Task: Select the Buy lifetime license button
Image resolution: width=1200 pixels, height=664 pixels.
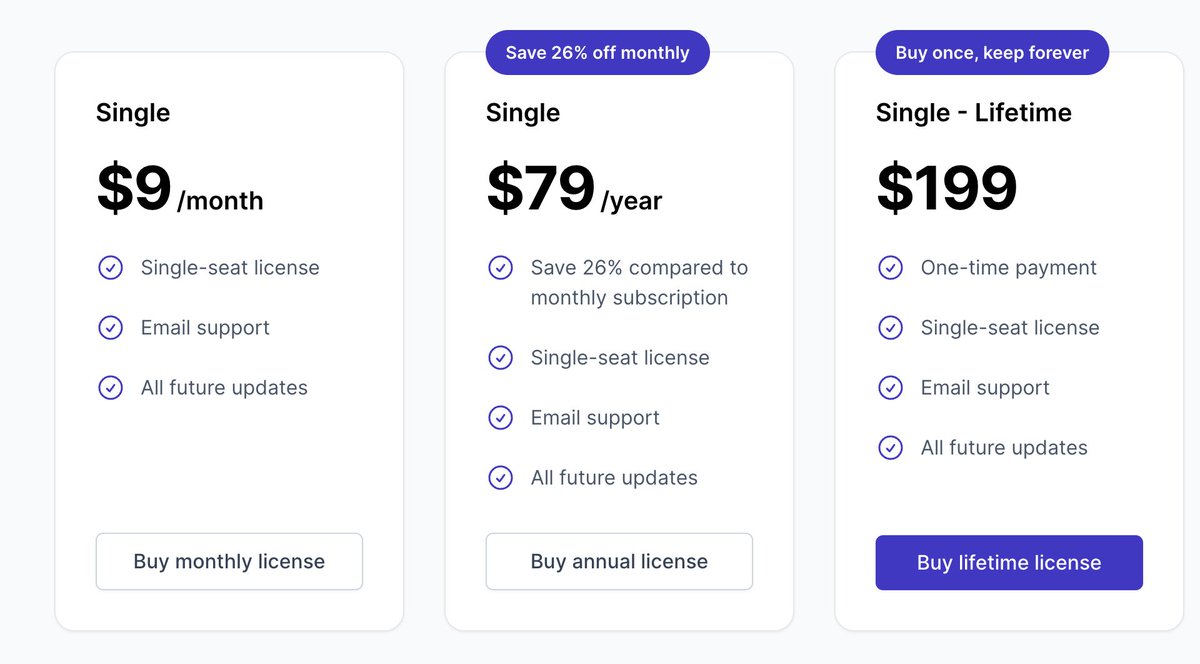Action: click(x=1009, y=563)
